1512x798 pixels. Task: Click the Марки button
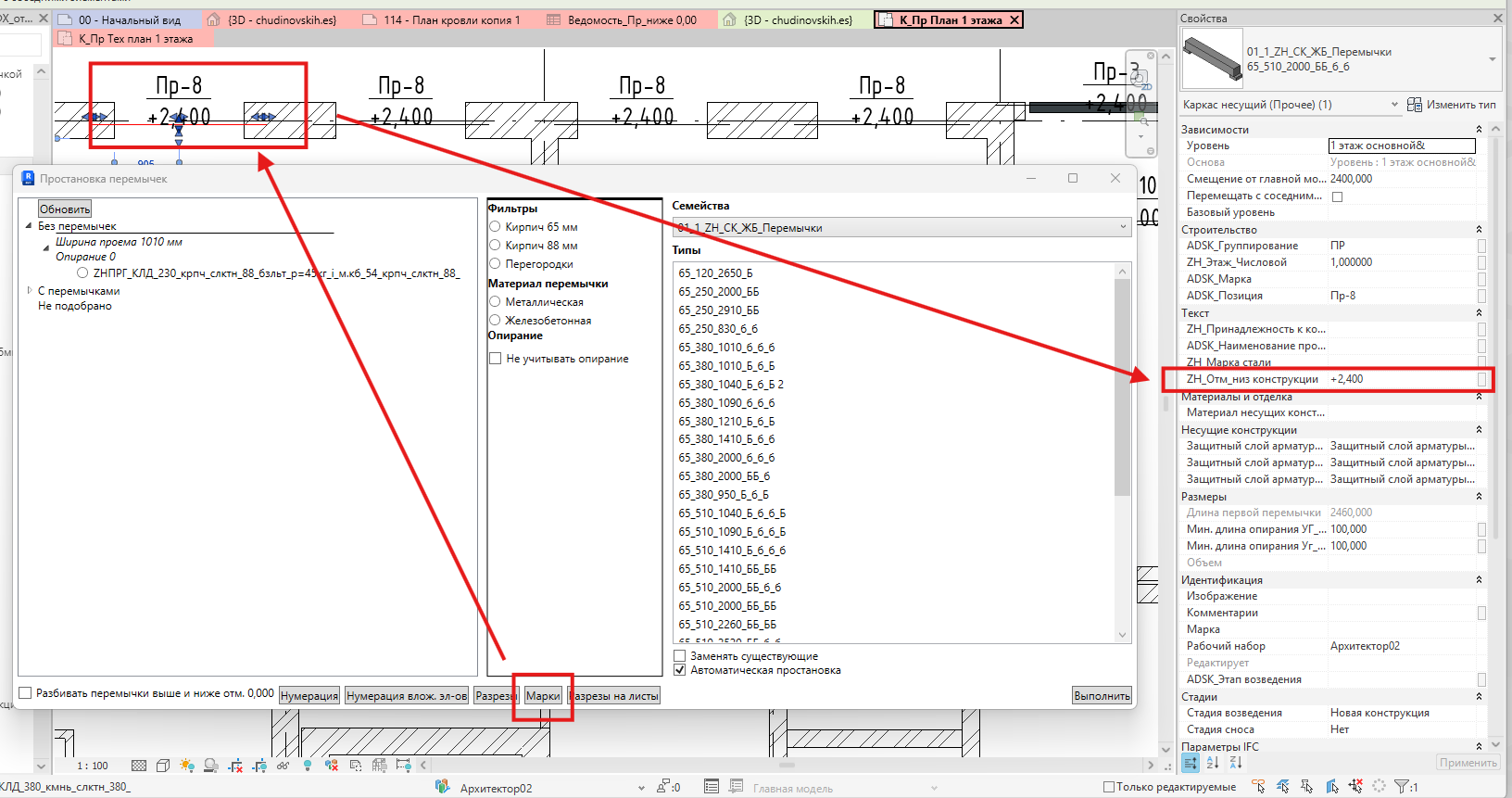coord(543,696)
